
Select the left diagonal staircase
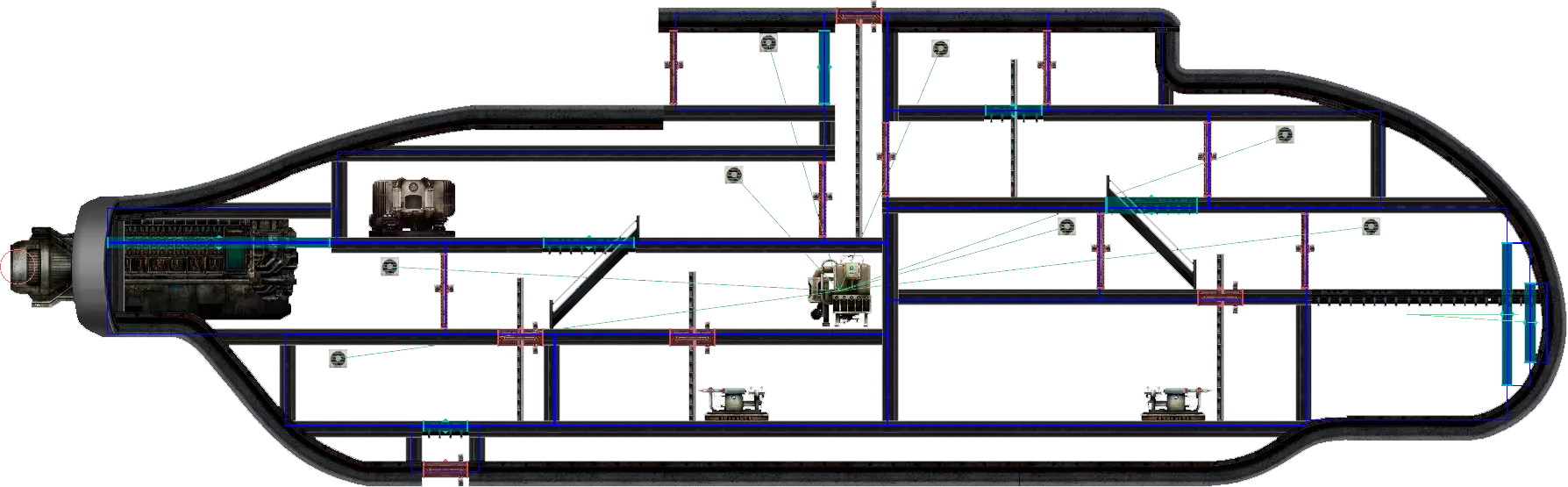593,272
